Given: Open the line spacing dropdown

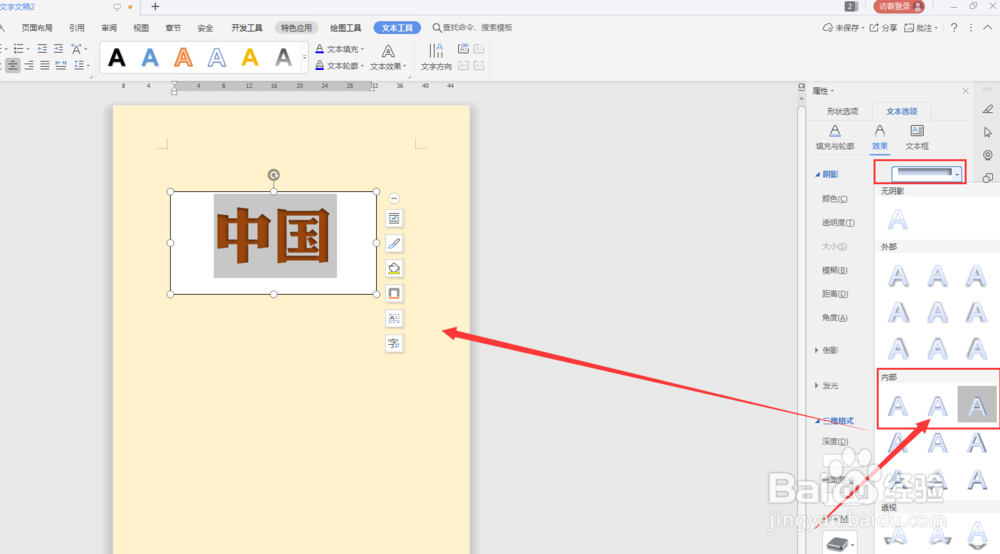Looking at the screenshot, I should [x=81, y=65].
